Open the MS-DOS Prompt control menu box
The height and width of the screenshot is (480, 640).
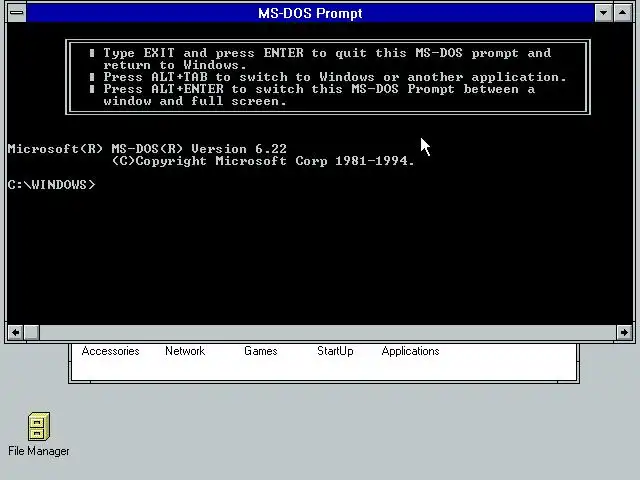pyautogui.click(x=17, y=13)
